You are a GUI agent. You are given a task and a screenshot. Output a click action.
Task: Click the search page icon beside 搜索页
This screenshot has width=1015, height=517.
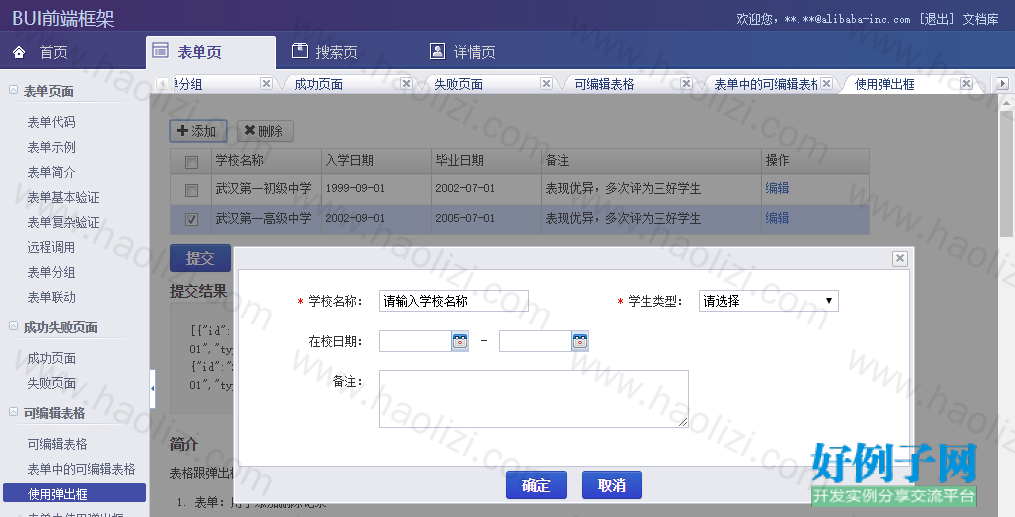(x=300, y=50)
